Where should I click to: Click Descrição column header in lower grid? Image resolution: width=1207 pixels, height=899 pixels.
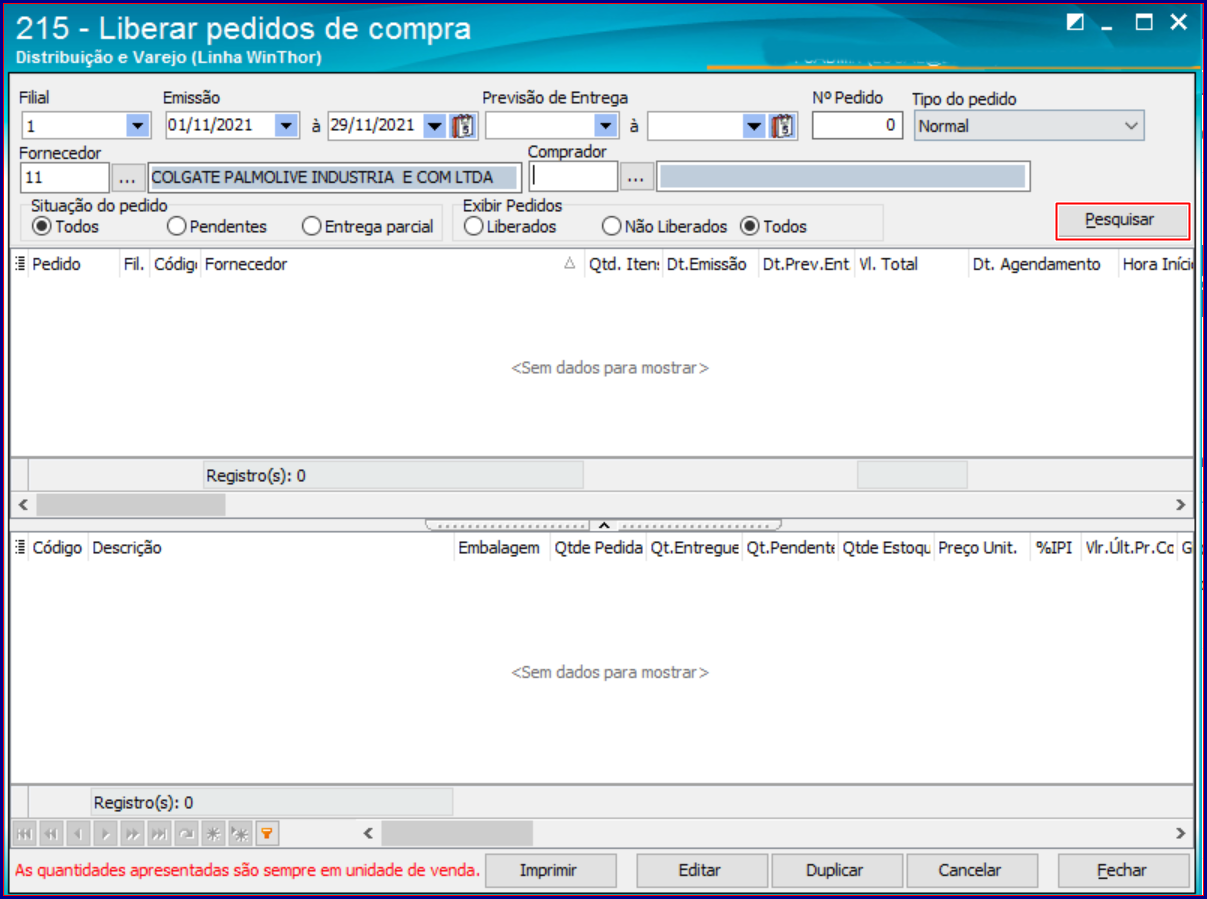coord(270,547)
